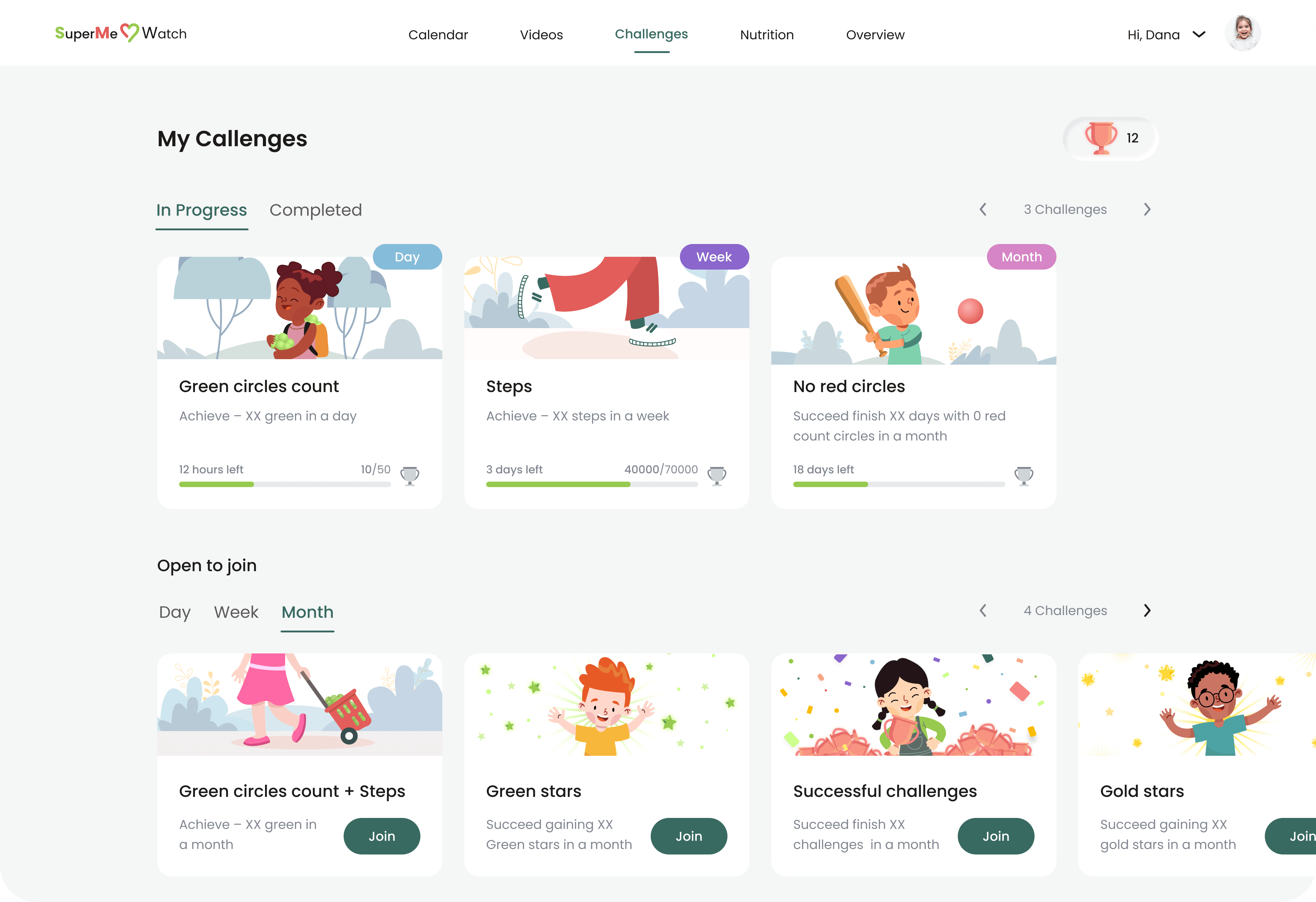
Task: Open the Nutrition menu item
Action: (x=767, y=34)
